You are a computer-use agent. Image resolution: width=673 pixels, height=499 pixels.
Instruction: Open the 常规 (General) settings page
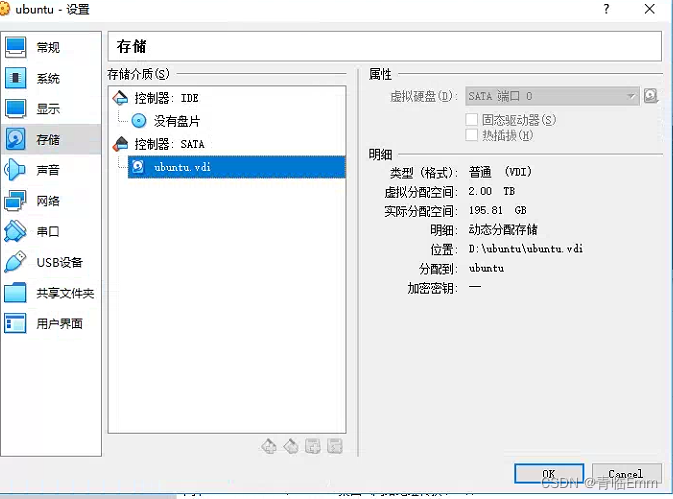pyautogui.click(x=51, y=47)
